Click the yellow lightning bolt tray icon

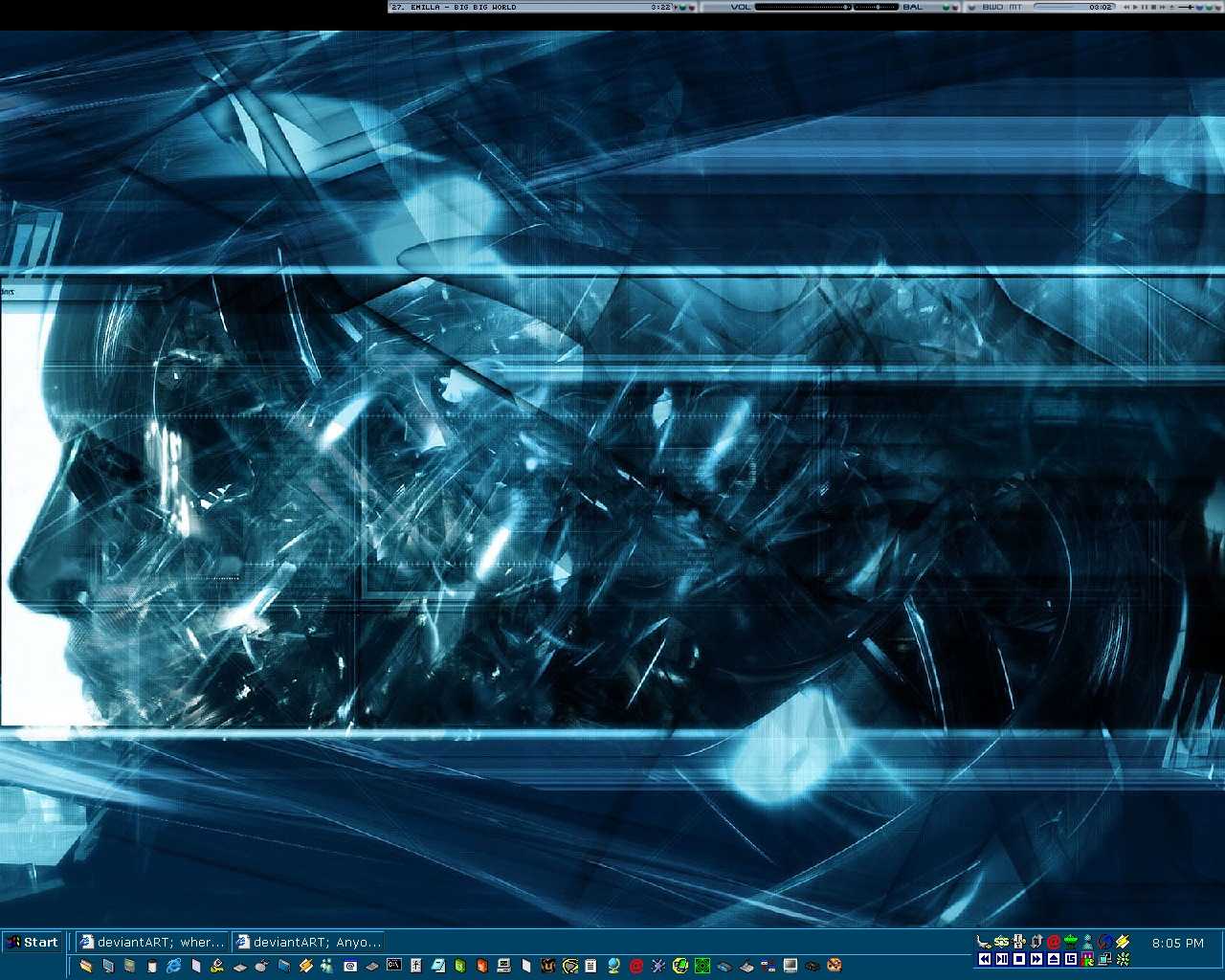(1123, 942)
